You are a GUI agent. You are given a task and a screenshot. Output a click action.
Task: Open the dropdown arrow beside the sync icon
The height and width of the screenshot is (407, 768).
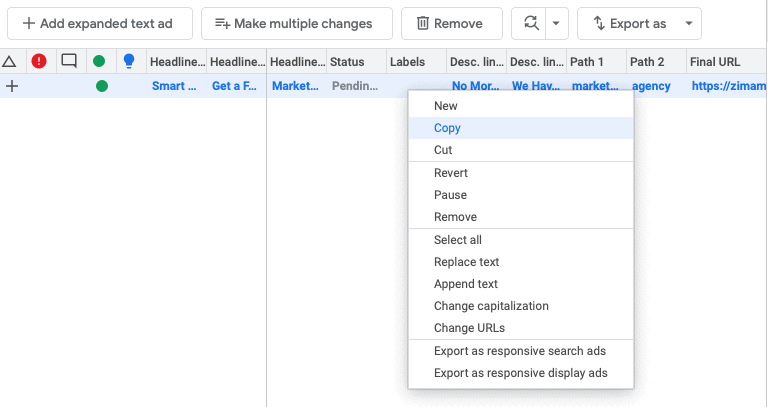click(x=558, y=23)
